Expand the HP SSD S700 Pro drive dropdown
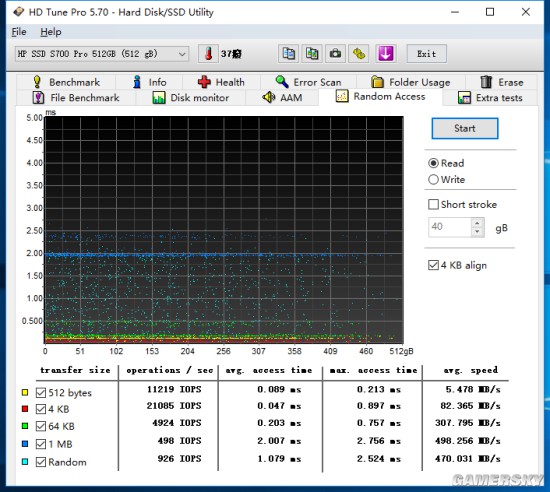Image resolution: width=550 pixels, height=492 pixels. click(x=182, y=54)
